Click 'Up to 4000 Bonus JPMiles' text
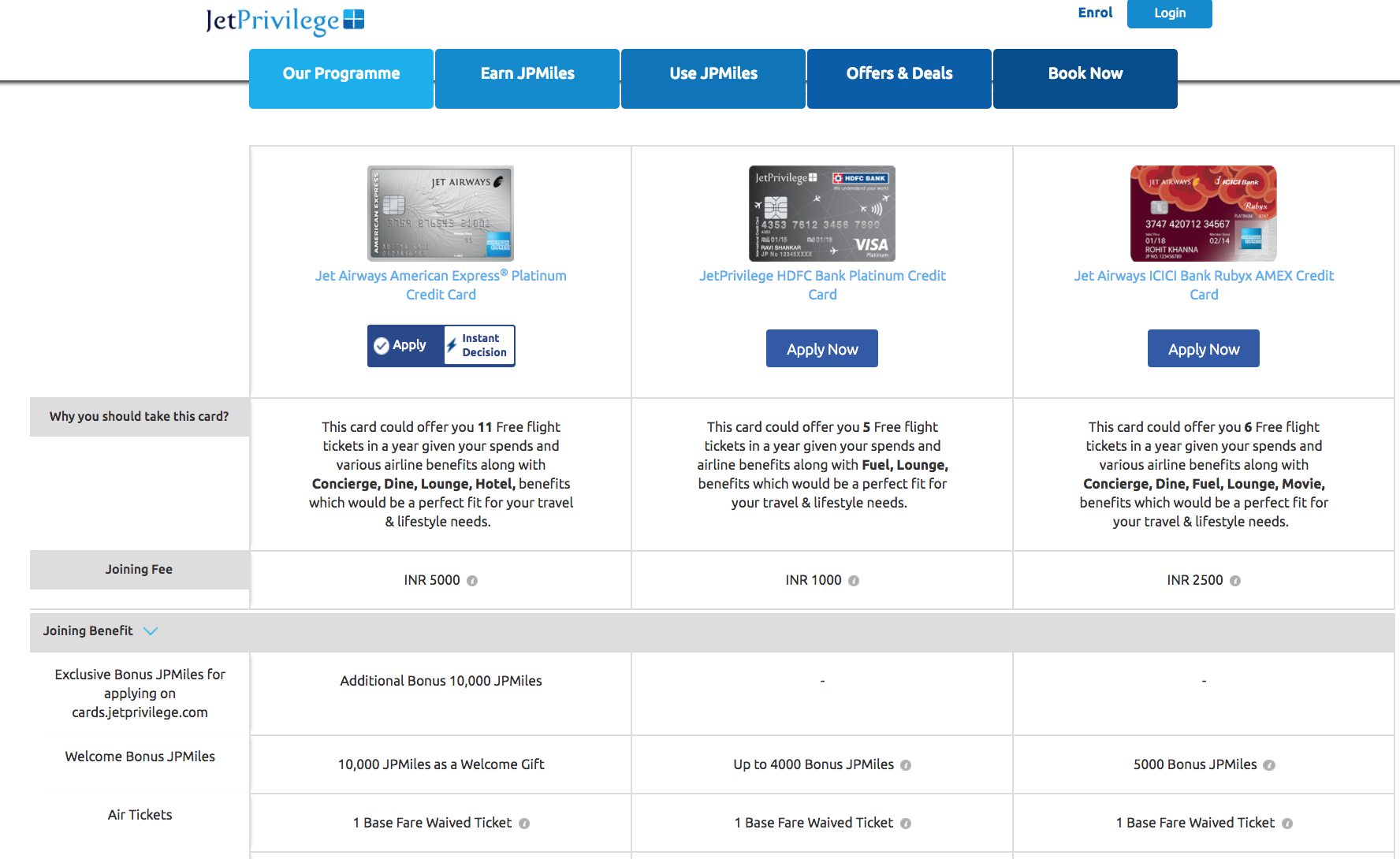The image size is (1400, 859). coord(814,764)
